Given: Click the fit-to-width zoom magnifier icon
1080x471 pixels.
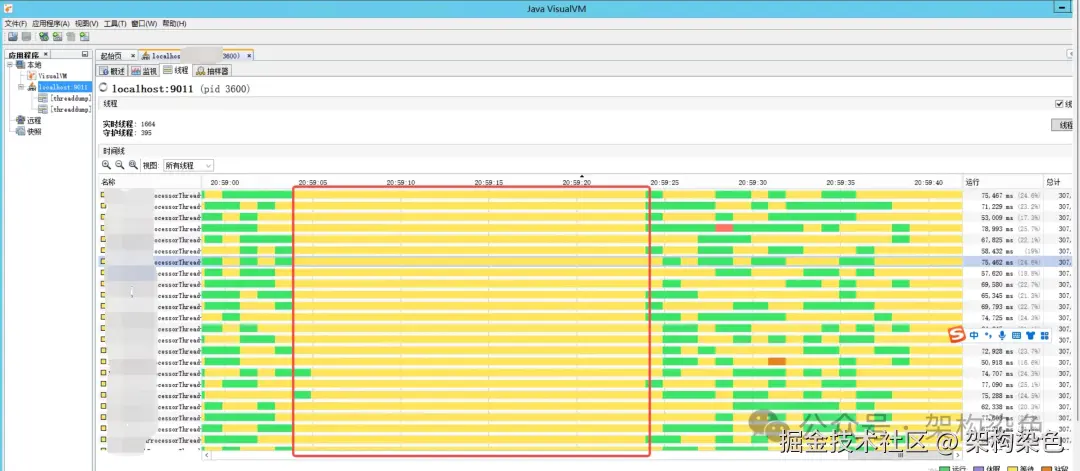Looking at the screenshot, I should (x=133, y=165).
